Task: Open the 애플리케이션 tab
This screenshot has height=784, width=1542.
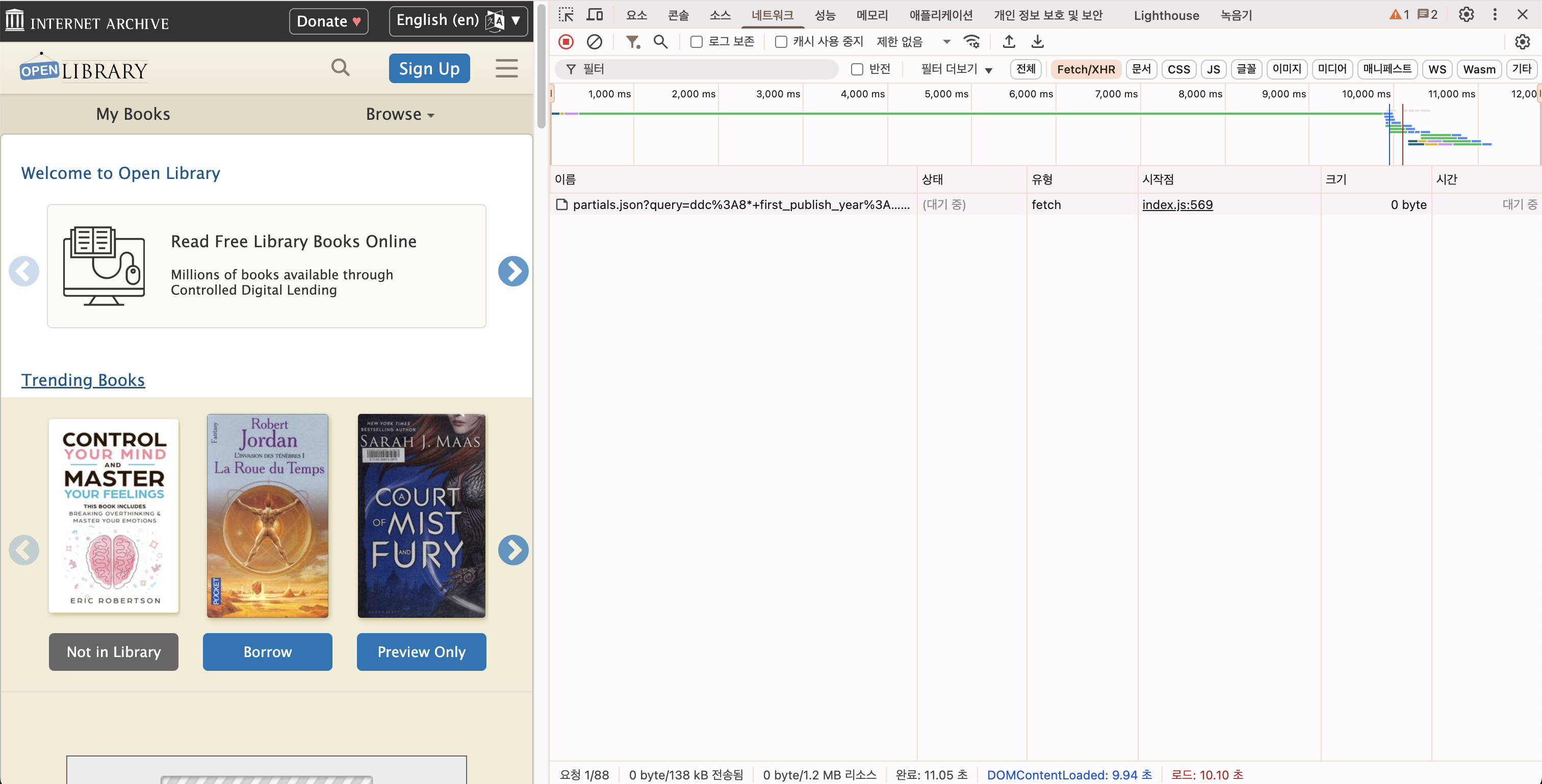Action: click(x=941, y=15)
